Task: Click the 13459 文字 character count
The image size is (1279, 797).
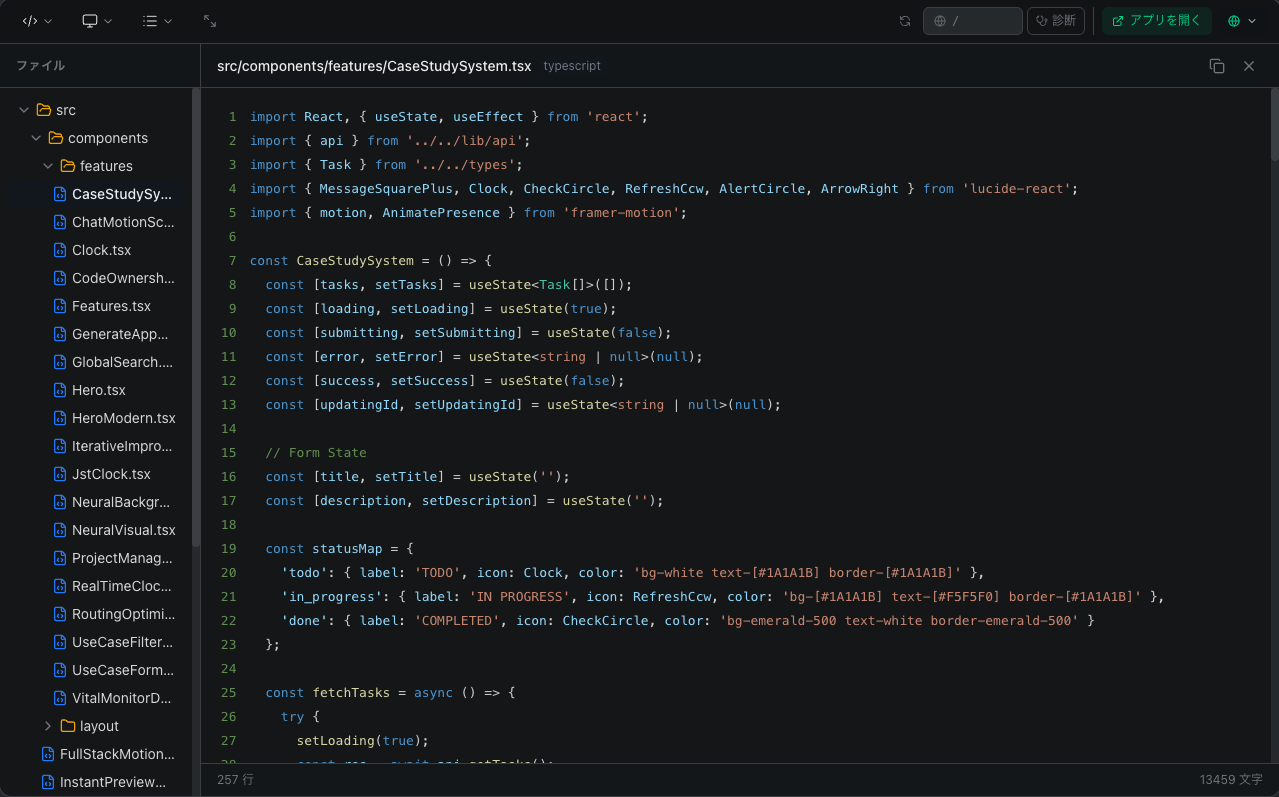Action: [x=1231, y=779]
